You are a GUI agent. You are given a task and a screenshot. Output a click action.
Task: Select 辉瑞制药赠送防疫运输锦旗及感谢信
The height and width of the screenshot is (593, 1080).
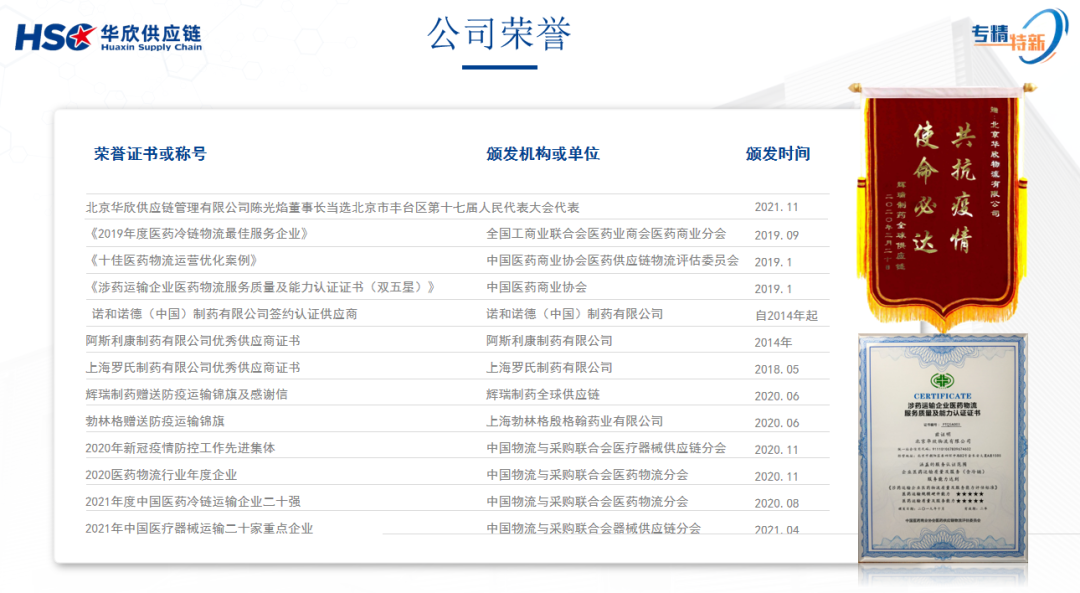click(187, 395)
